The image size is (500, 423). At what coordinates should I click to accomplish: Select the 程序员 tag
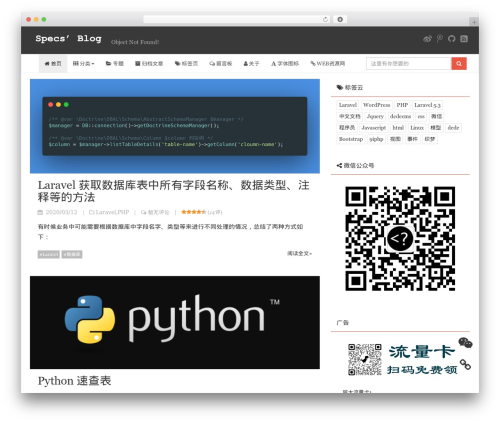[x=347, y=128]
